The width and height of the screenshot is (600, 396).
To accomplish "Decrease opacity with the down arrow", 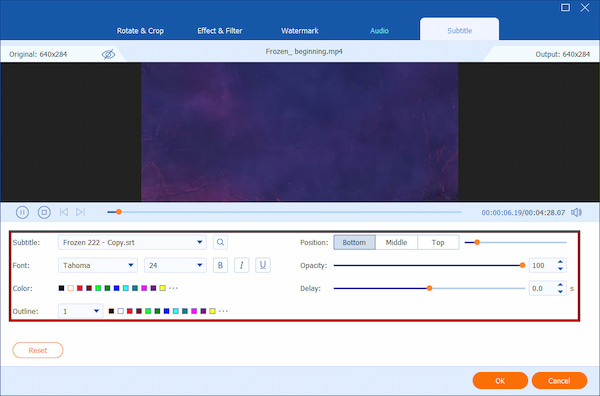I will pos(560,269).
